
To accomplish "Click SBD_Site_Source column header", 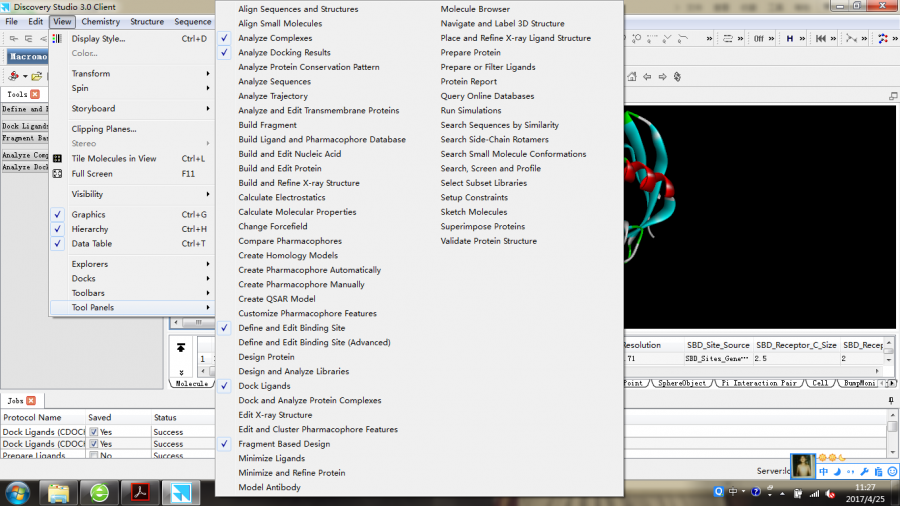I will click(x=718, y=345).
